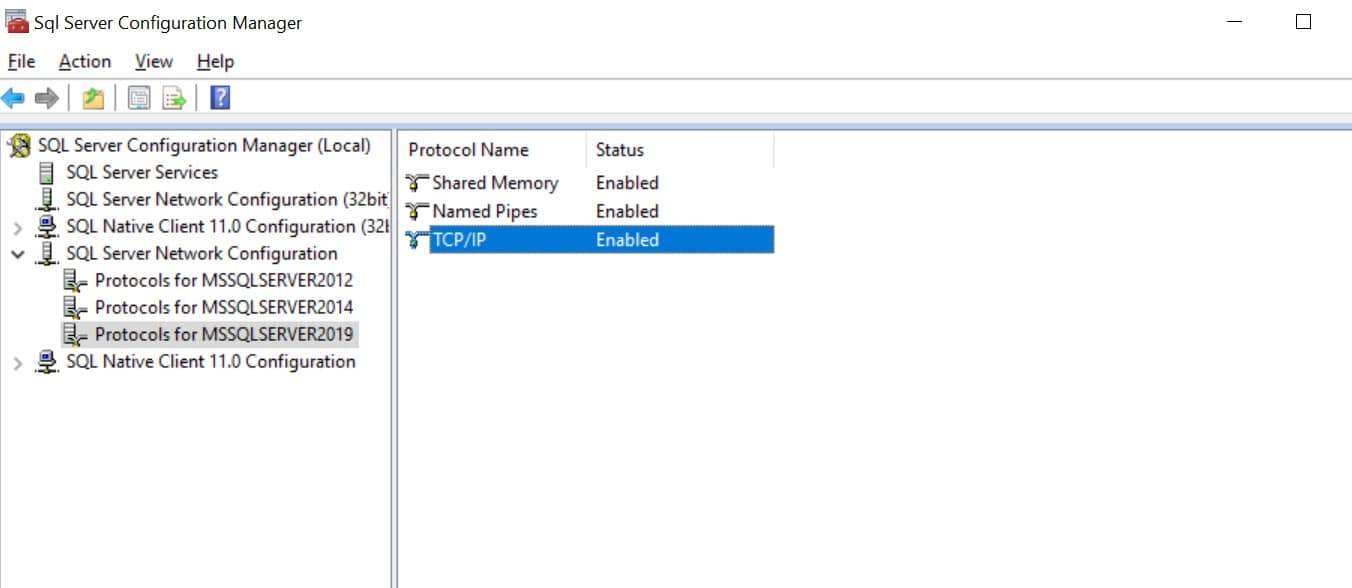Select the SQL Native Client 11.0 Configuration (32bit) label
This screenshot has width=1352, height=588.
(227, 227)
